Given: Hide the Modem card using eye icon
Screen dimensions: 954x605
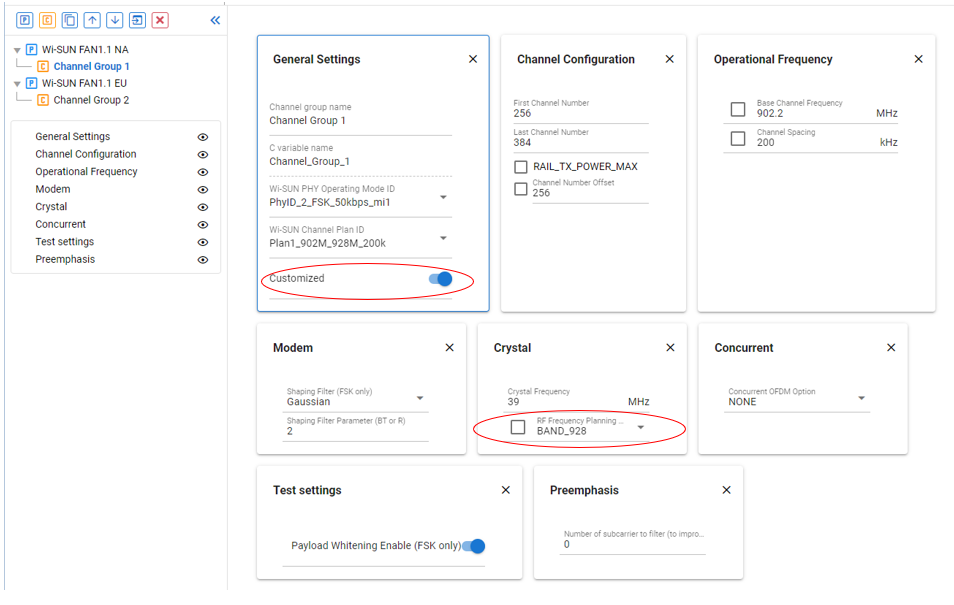Looking at the screenshot, I should click(203, 190).
